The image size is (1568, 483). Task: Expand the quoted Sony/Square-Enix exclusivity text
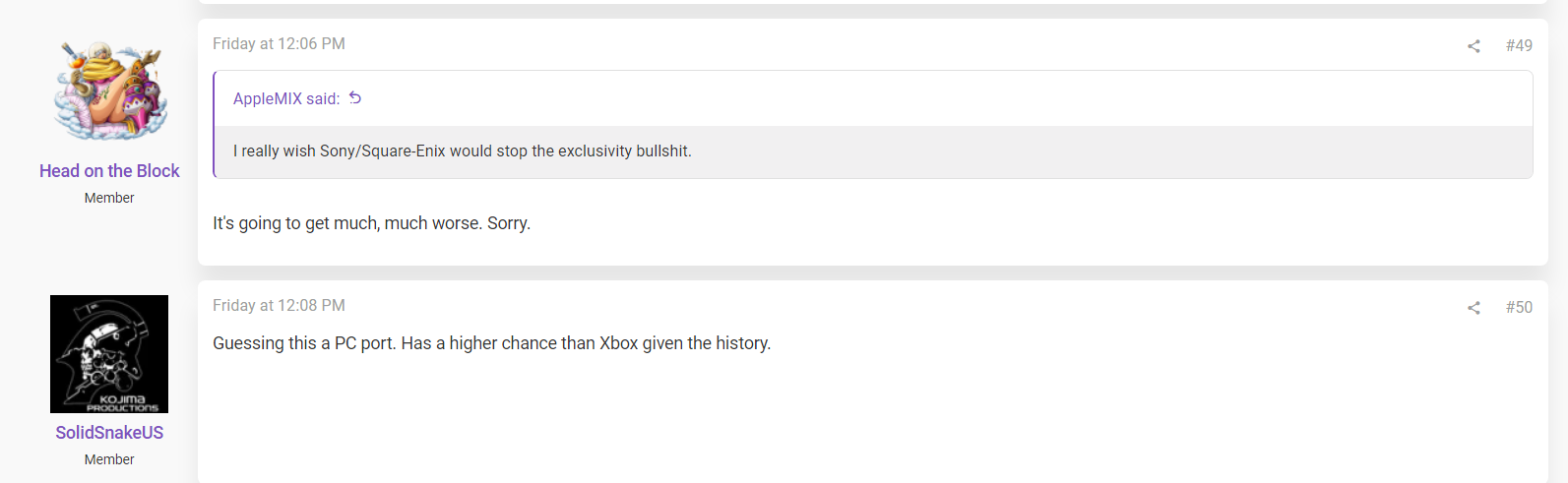463,151
